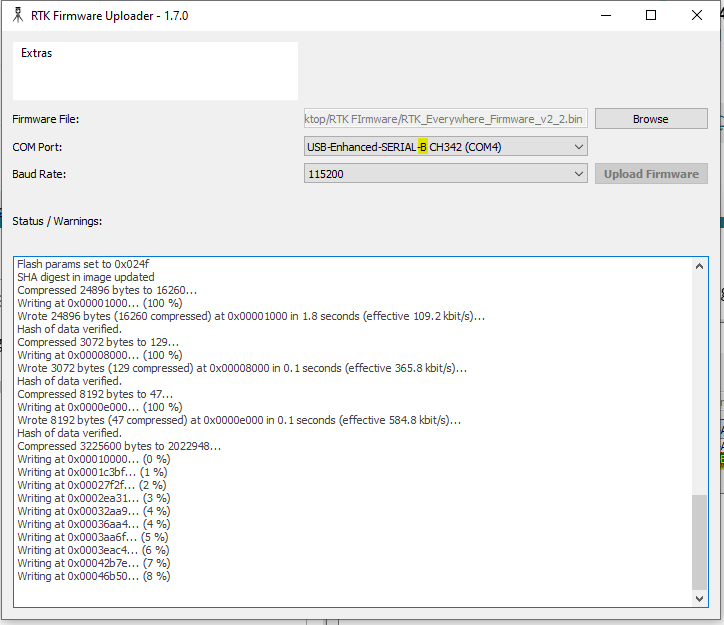Maximize the RTK Firmware Uploader window

(651, 15)
